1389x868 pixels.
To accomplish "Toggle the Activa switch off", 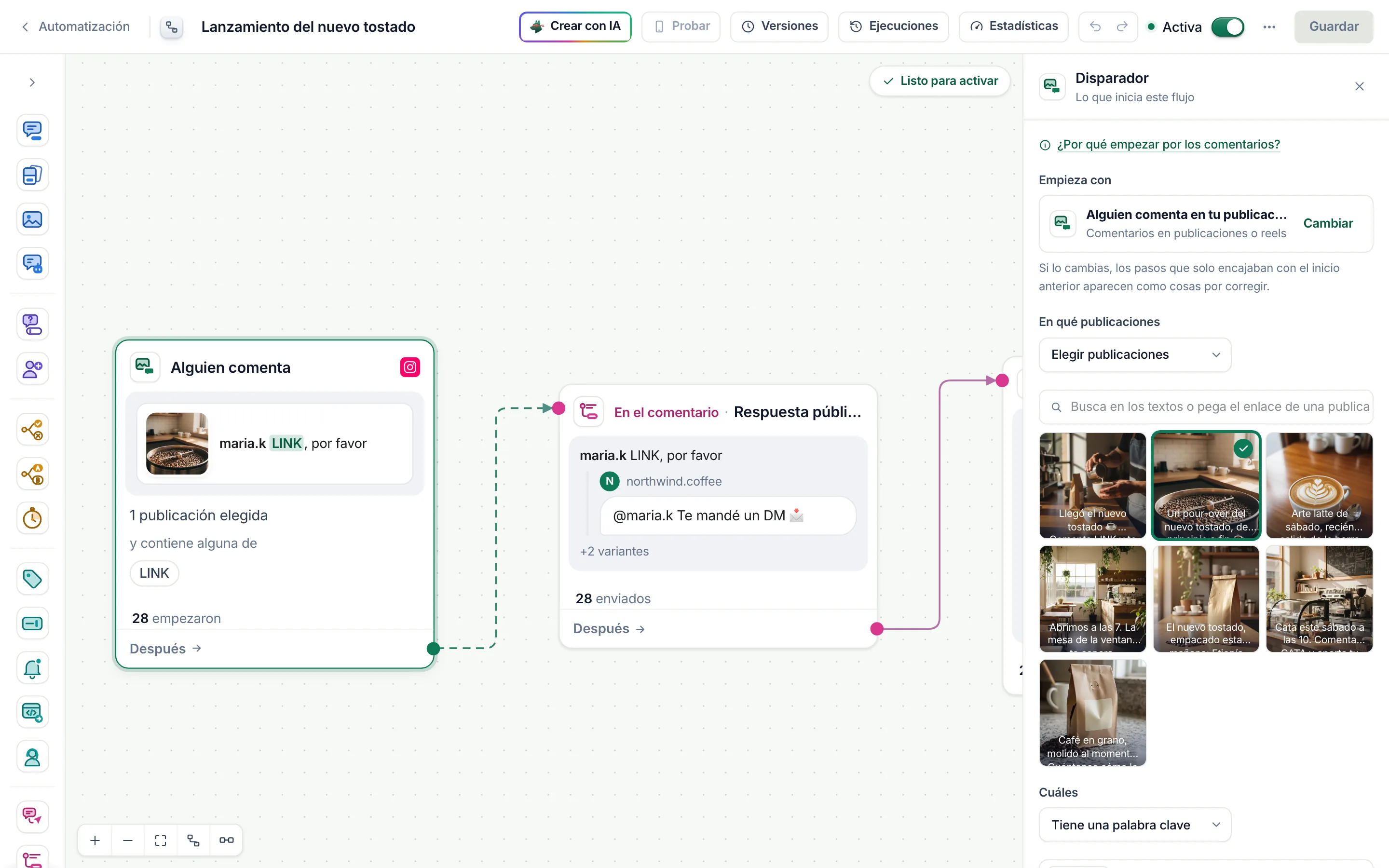I will click(1228, 27).
